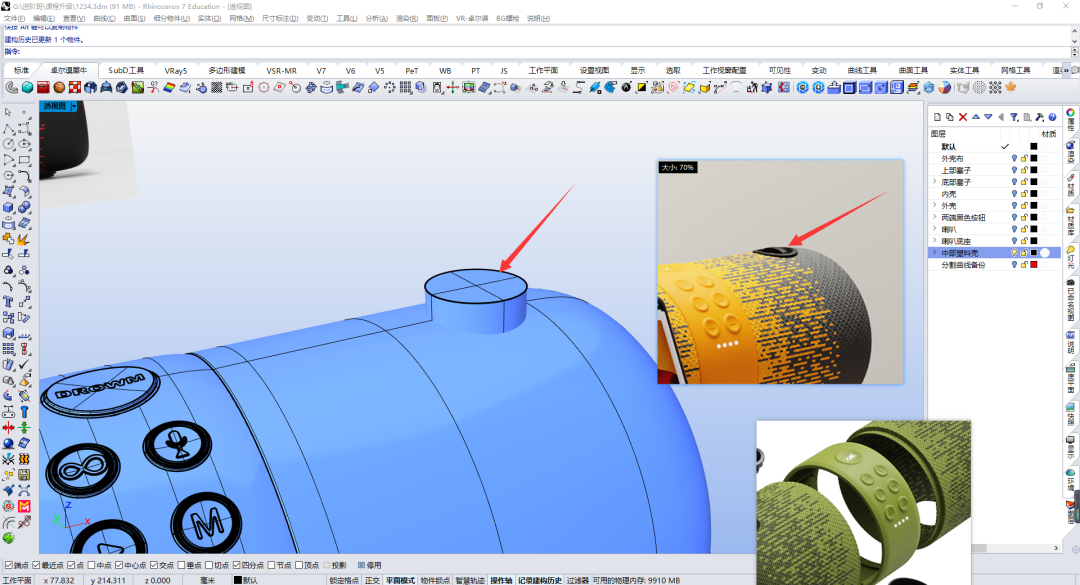Click the basketball icon in top toolbar
Viewport: 1080px width, 585px height.
59,88
